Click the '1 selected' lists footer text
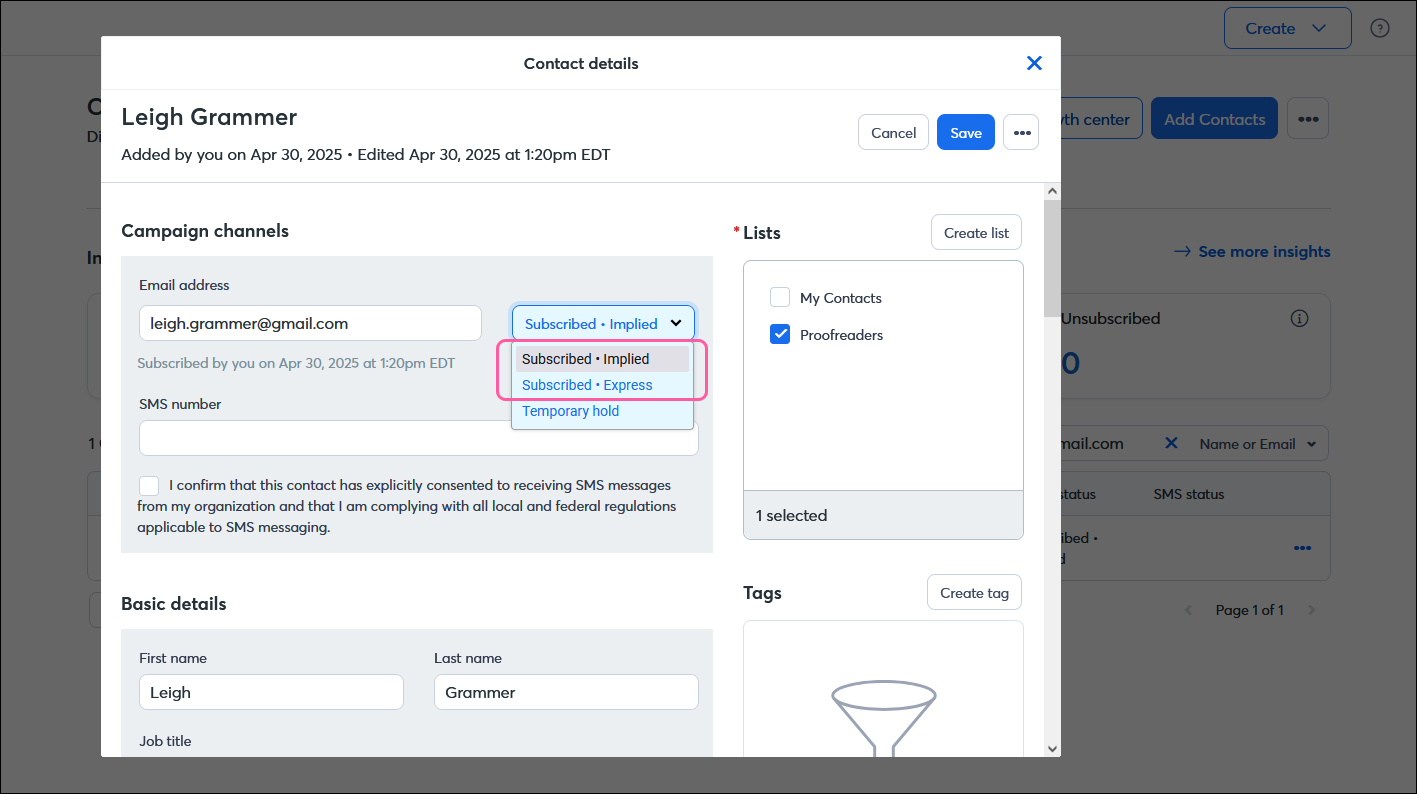Screen dimensions: 1417x794 791,515
